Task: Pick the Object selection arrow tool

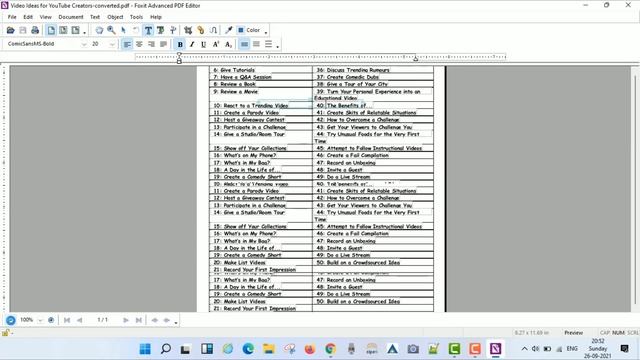Action: click(123, 30)
